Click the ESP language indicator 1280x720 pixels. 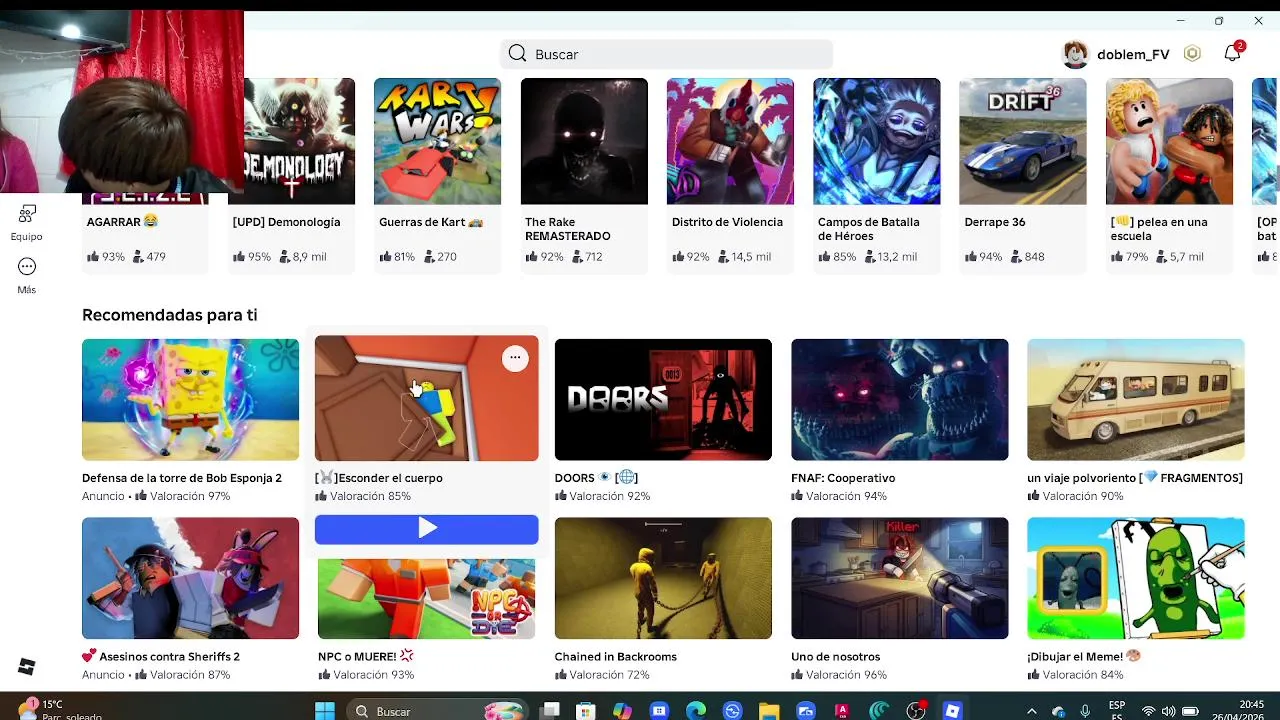pos(1117,705)
